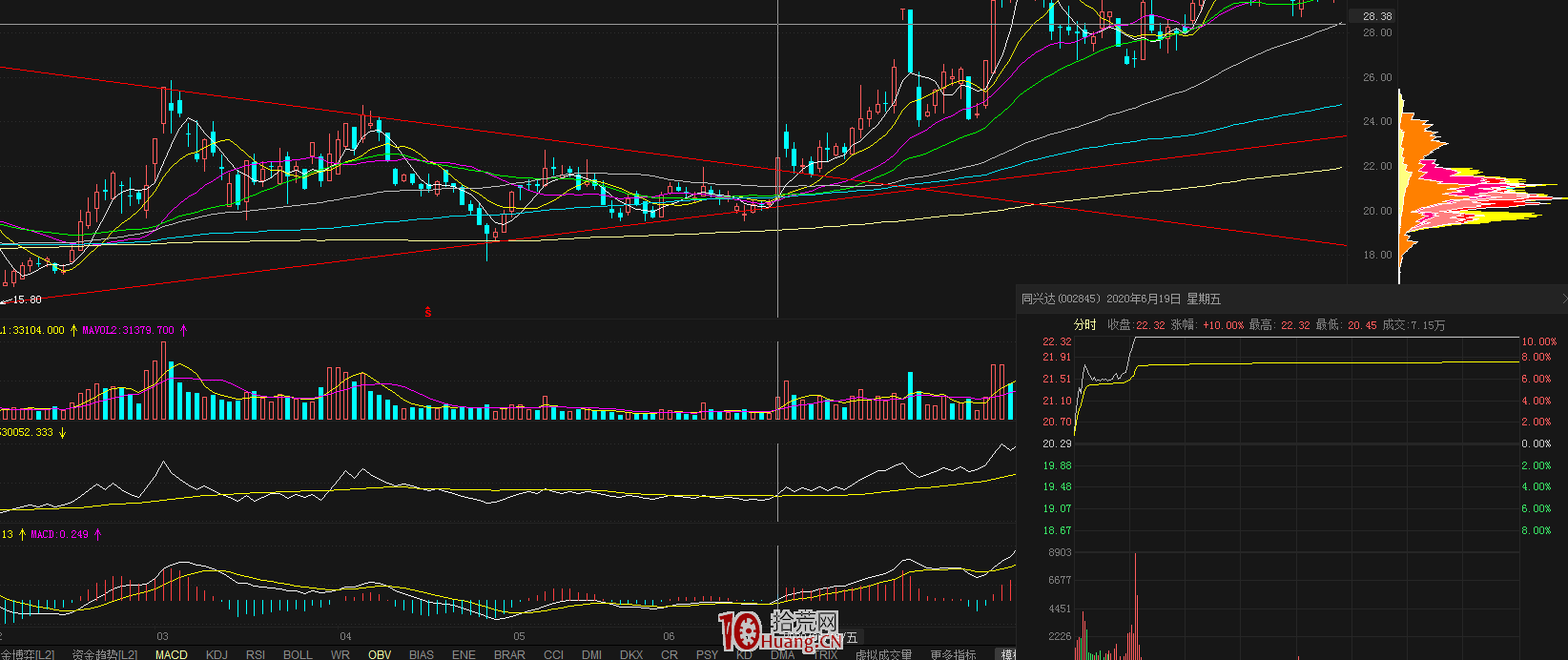Screen dimensions: 1568x660
Task: Select the RSI indicator tab
Action: (x=256, y=654)
